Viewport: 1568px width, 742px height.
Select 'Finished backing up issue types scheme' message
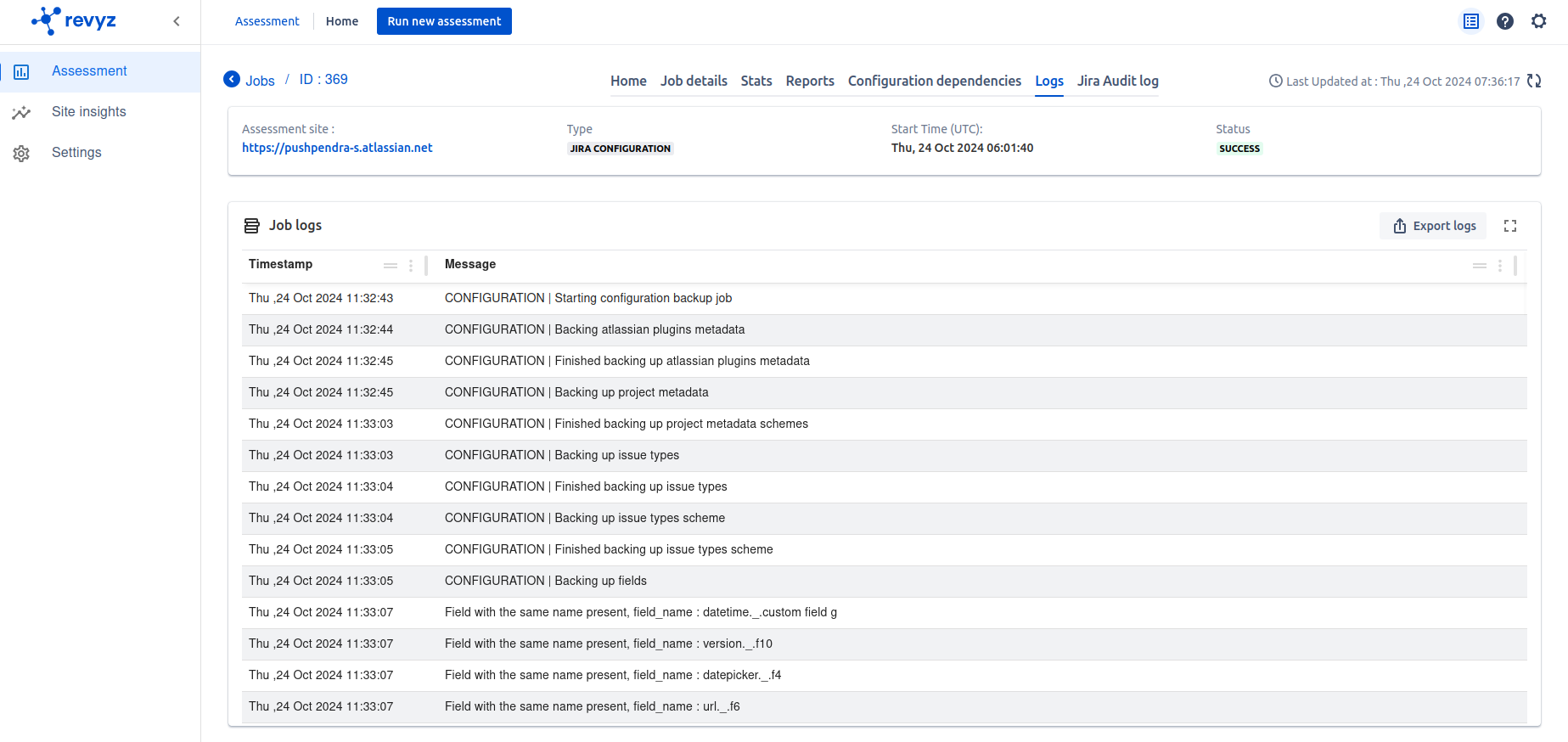[609, 549]
